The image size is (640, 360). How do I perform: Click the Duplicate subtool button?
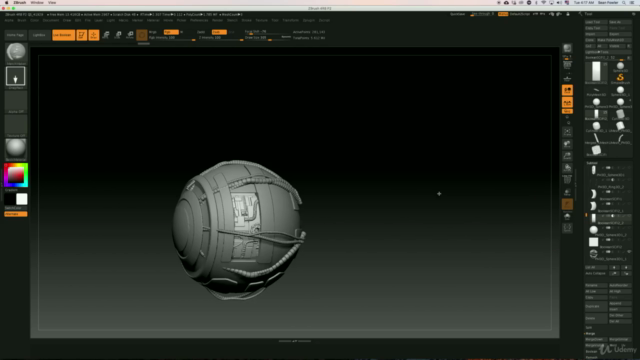596,306
